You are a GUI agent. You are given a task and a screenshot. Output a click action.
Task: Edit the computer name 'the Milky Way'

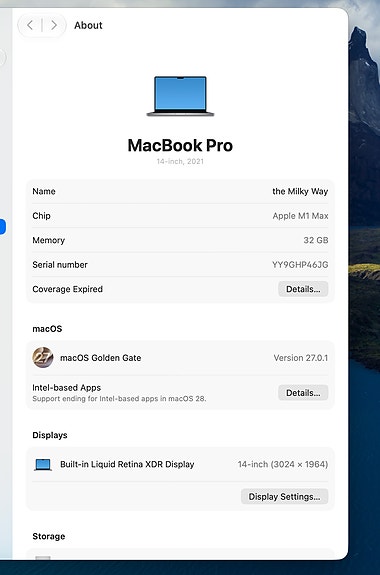click(x=300, y=191)
